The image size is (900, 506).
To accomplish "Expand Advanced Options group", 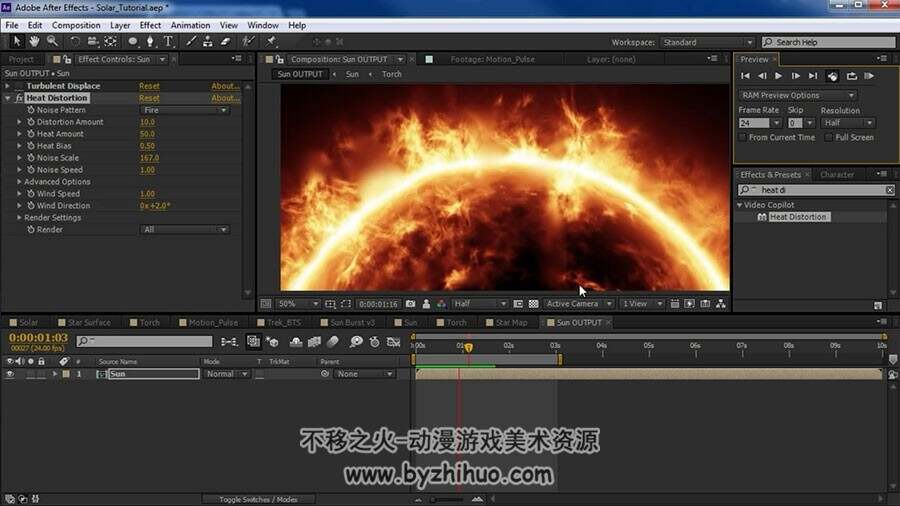I will pyautogui.click(x=19, y=181).
